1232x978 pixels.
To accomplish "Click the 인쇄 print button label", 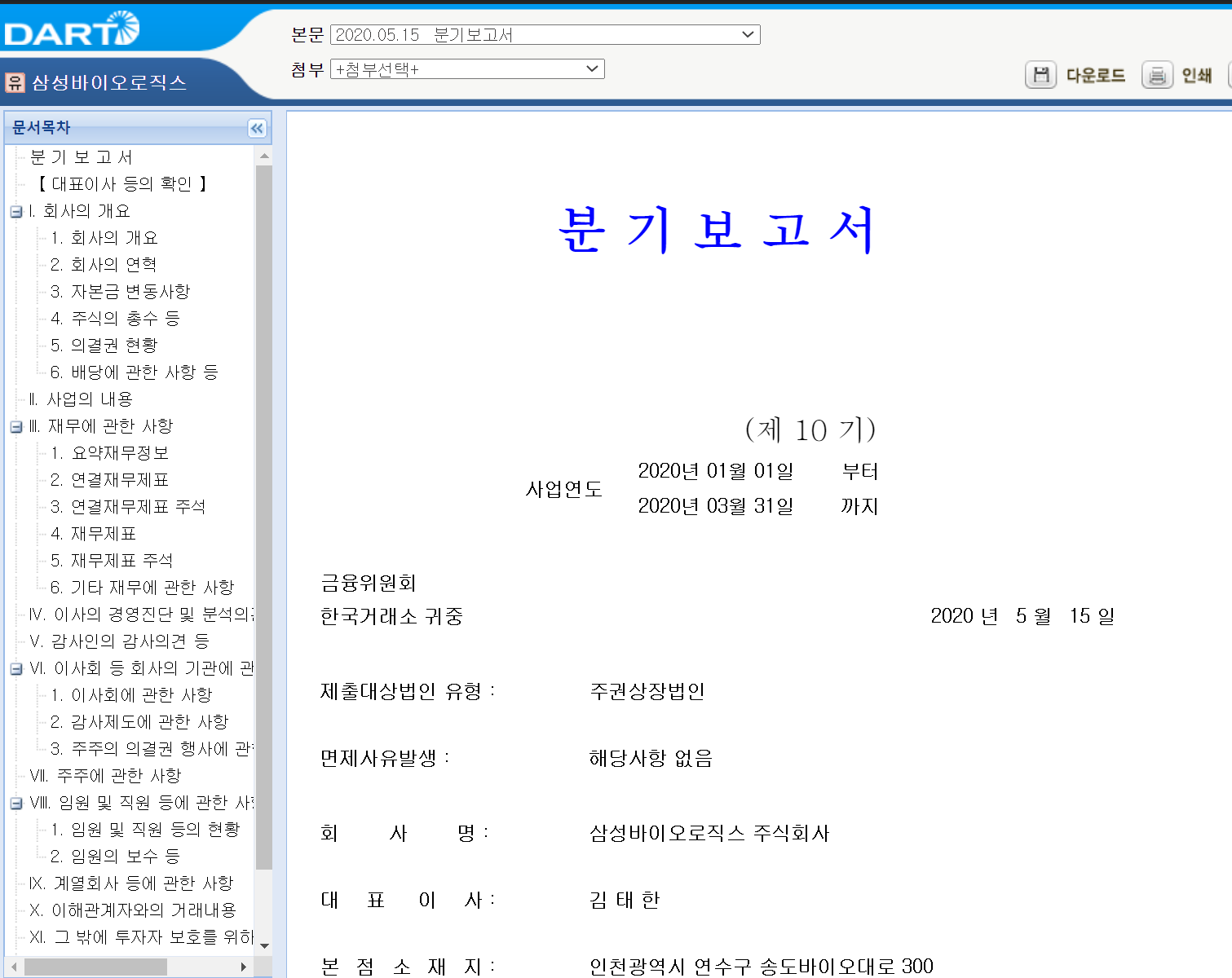I will click(1197, 76).
